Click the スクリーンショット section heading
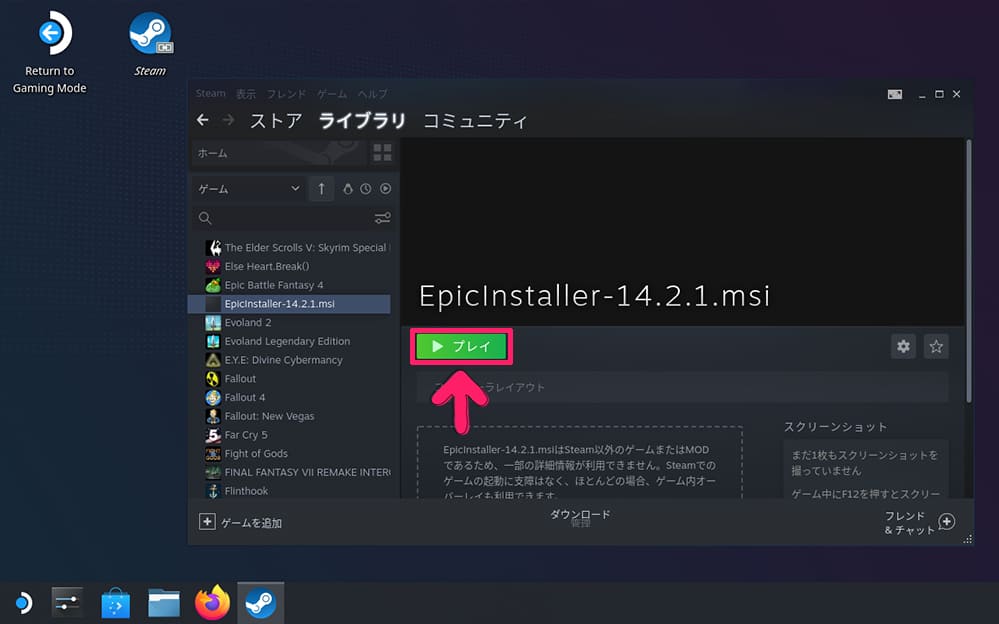Screen dimensions: 999x624 835,426
